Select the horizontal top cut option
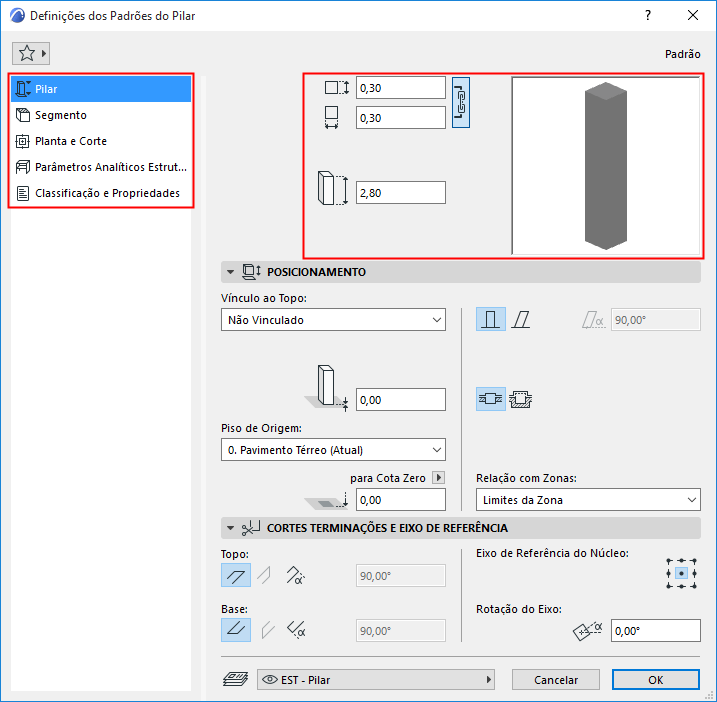 coord(236,575)
